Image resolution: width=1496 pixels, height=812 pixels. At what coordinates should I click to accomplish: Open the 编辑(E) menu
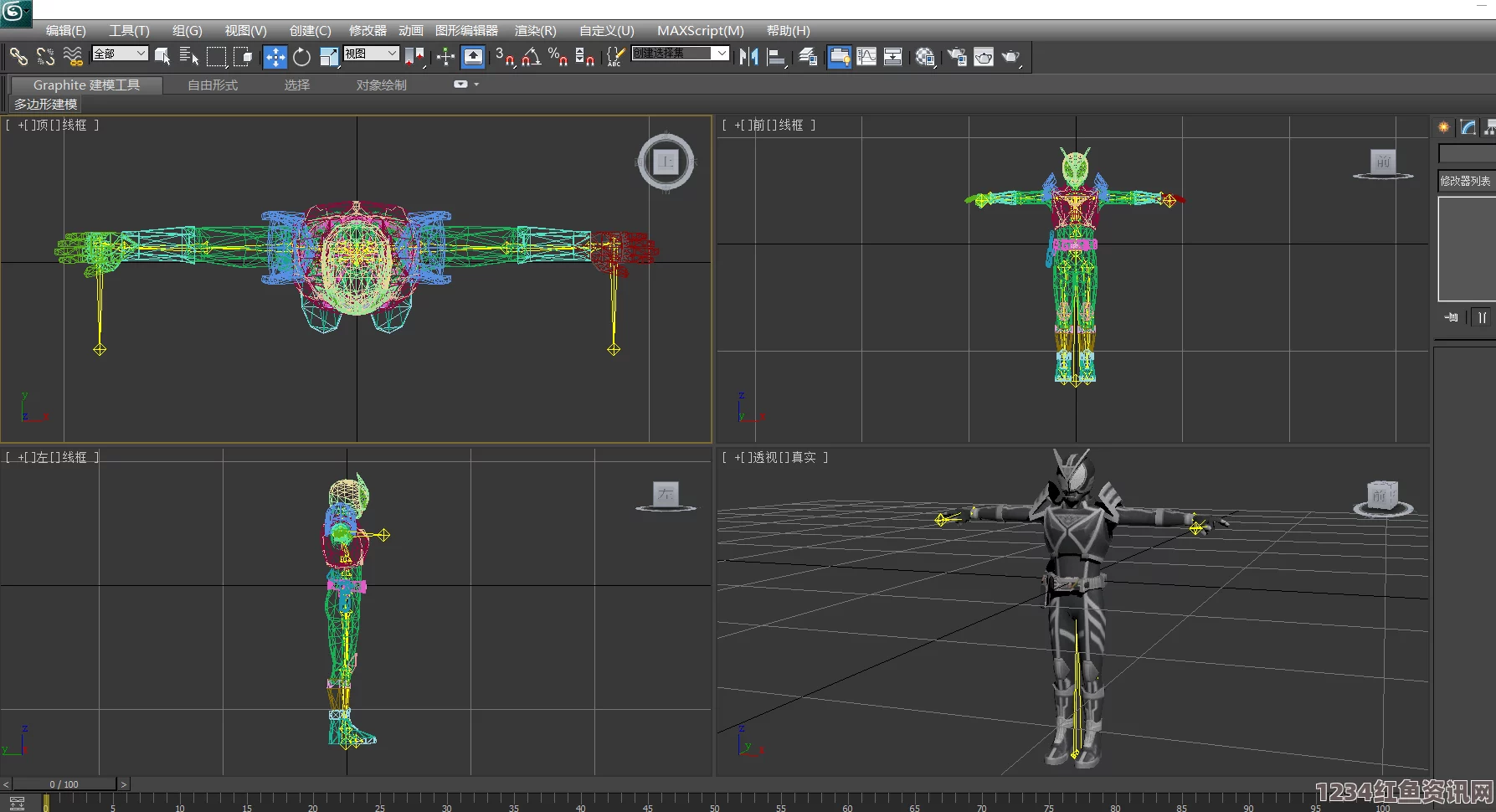[x=65, y=30]
